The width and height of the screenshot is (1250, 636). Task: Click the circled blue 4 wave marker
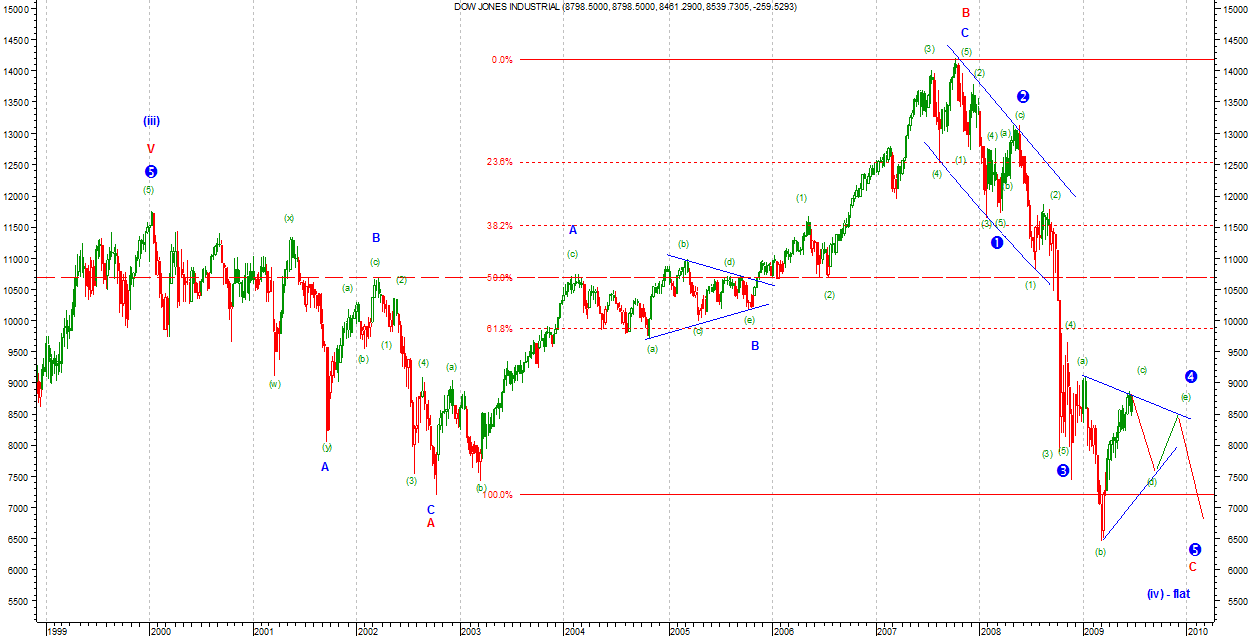coord(1191,377)
